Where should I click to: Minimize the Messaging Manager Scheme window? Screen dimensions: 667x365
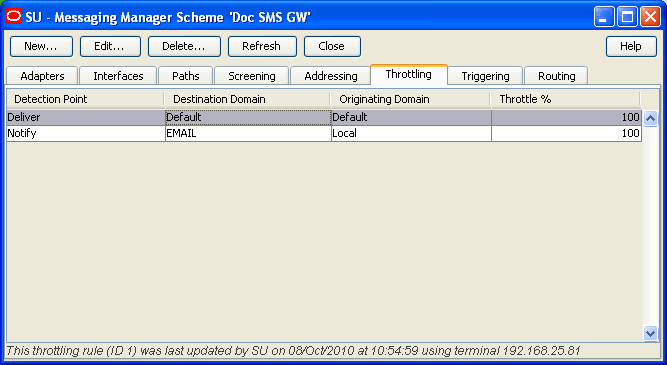click(x=604, y=17)
